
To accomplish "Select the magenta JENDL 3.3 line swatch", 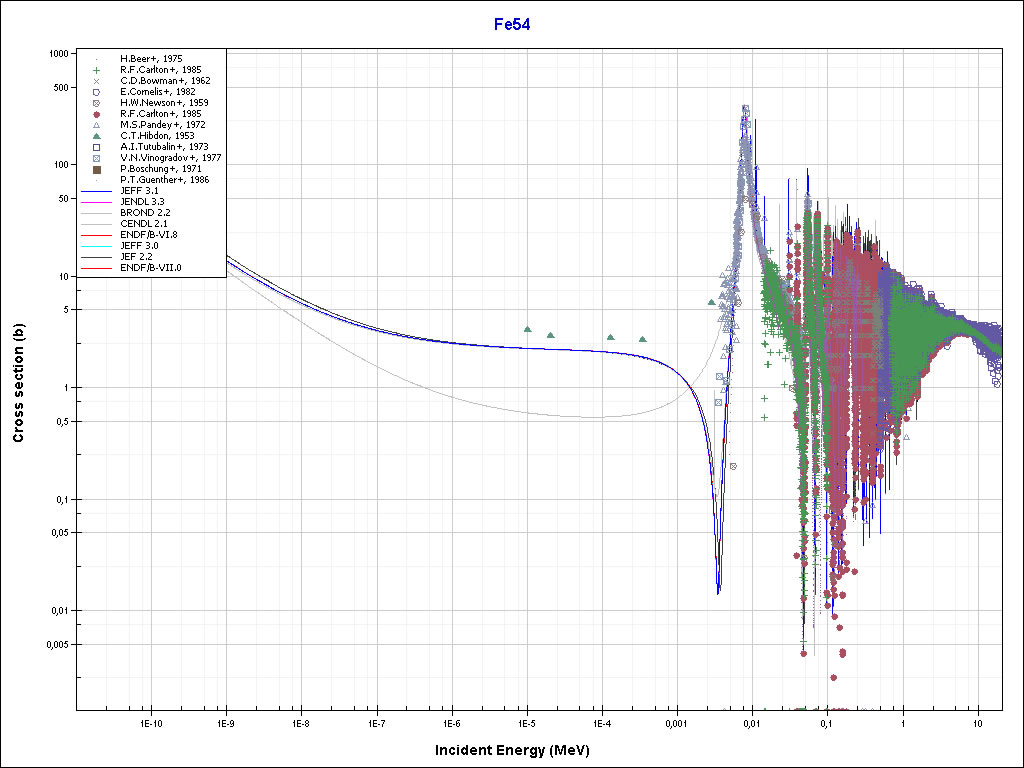I will click(x=97, y=202).
